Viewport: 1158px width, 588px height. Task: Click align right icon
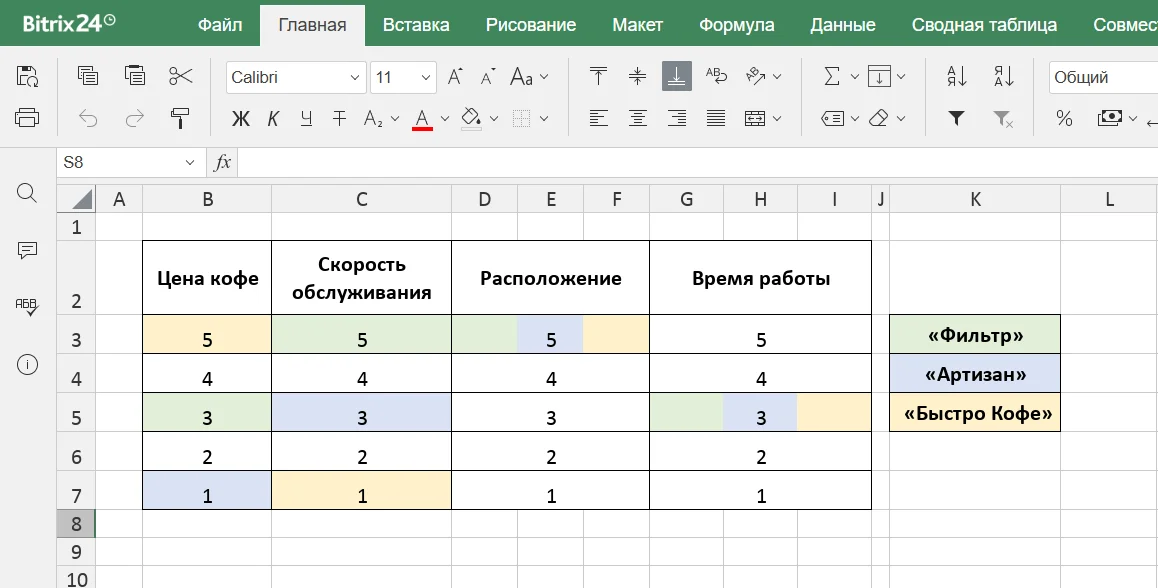click(x=677, y=118)
